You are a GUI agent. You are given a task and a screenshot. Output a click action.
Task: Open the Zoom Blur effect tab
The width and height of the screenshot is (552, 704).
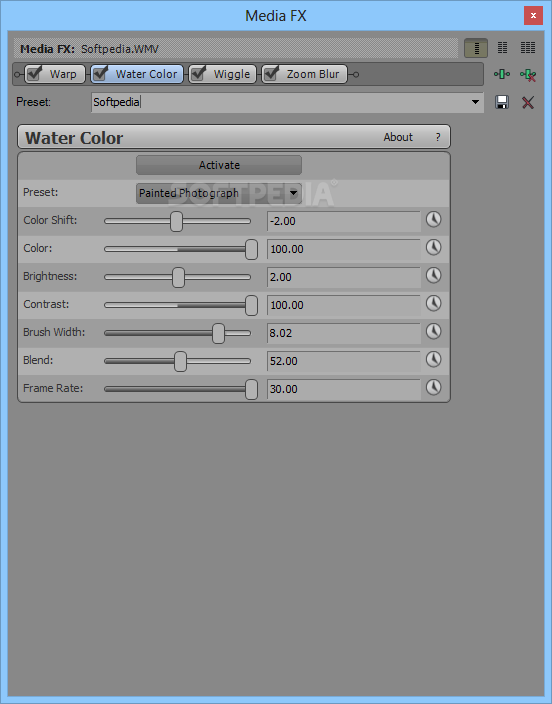point(305,74)
